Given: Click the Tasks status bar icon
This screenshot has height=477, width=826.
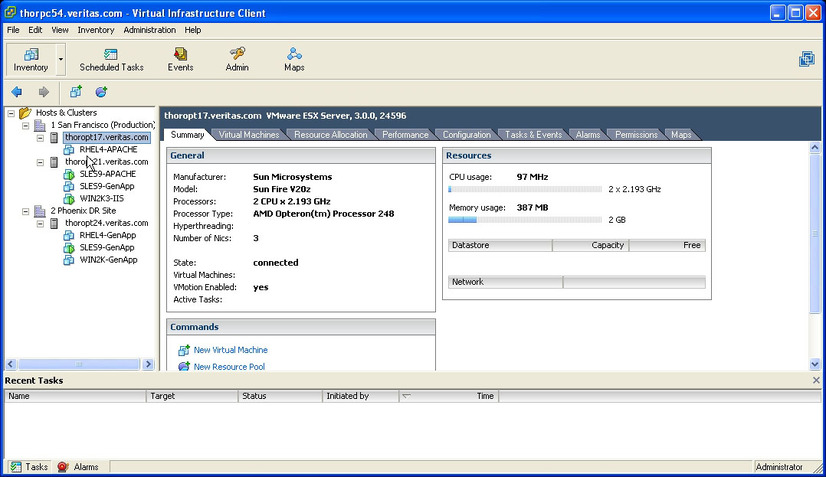Looking at the screenshot, I should (x=16, y=466).
